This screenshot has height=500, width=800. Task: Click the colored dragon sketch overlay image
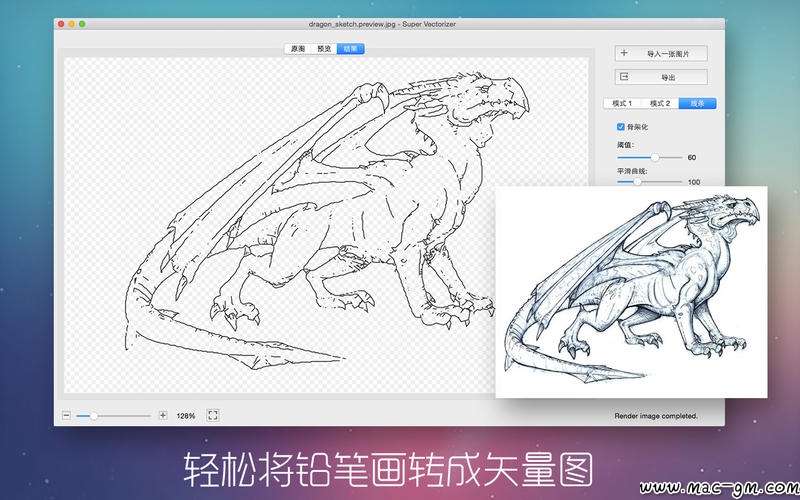(631, 292)
